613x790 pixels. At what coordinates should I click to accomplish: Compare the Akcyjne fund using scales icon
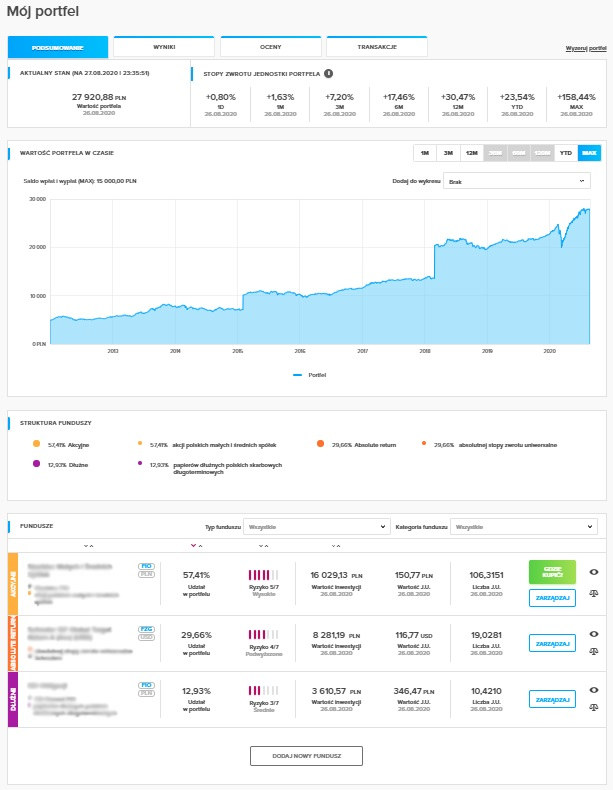[x=593, y=594]
